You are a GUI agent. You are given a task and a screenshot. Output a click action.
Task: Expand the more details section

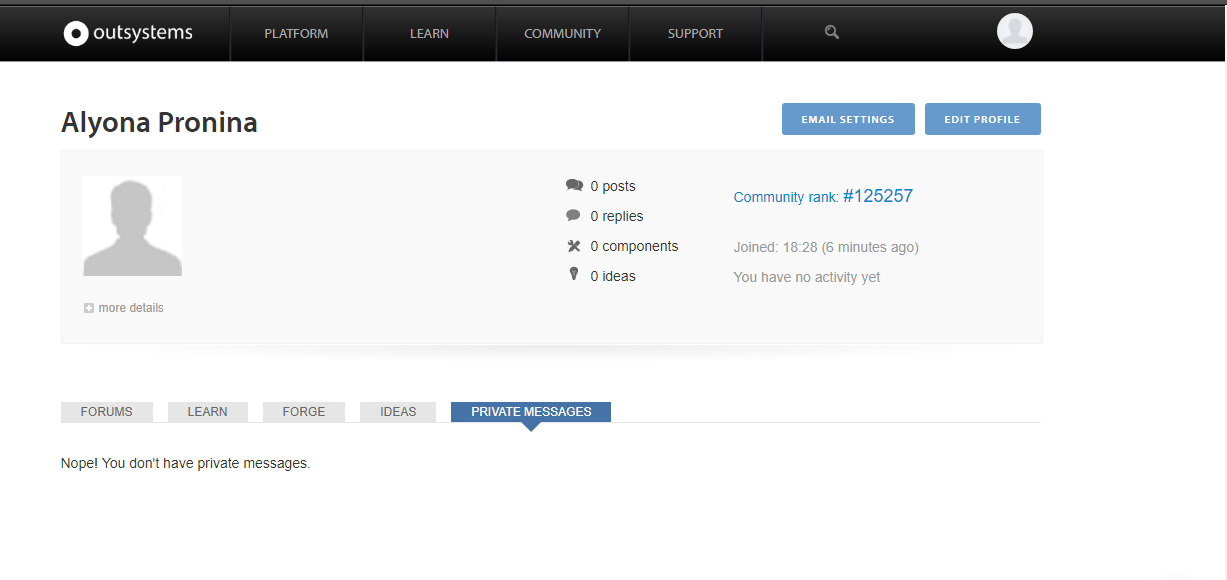click(124, 308)
